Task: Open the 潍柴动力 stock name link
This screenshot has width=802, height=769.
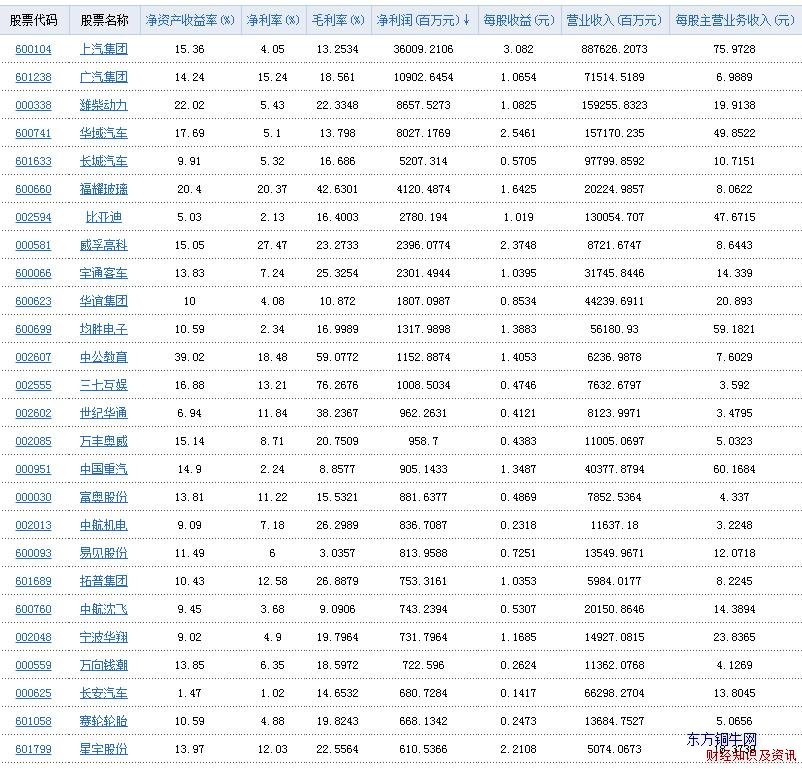Action: tap(104, 105)
